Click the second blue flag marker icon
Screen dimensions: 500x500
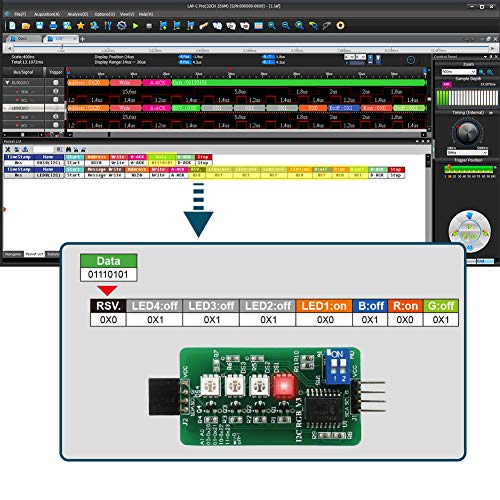tap(177, 25)
